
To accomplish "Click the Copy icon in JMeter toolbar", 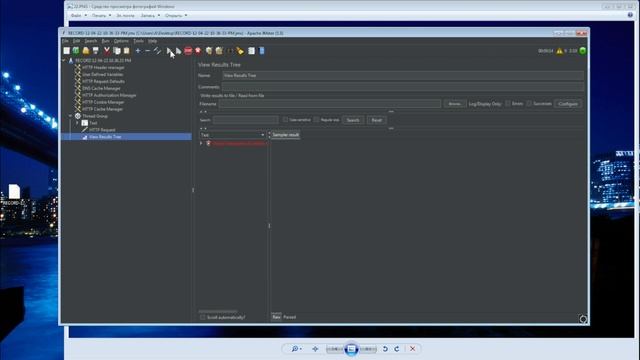I will click(117, 51).
